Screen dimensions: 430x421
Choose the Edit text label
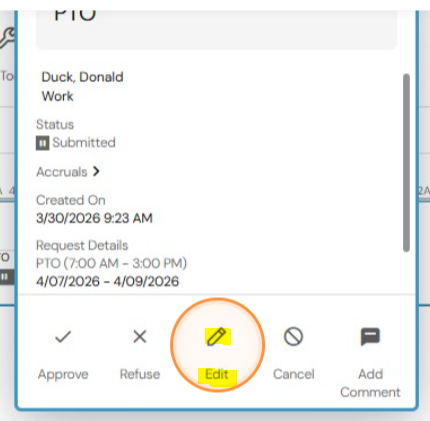(217, 374)
